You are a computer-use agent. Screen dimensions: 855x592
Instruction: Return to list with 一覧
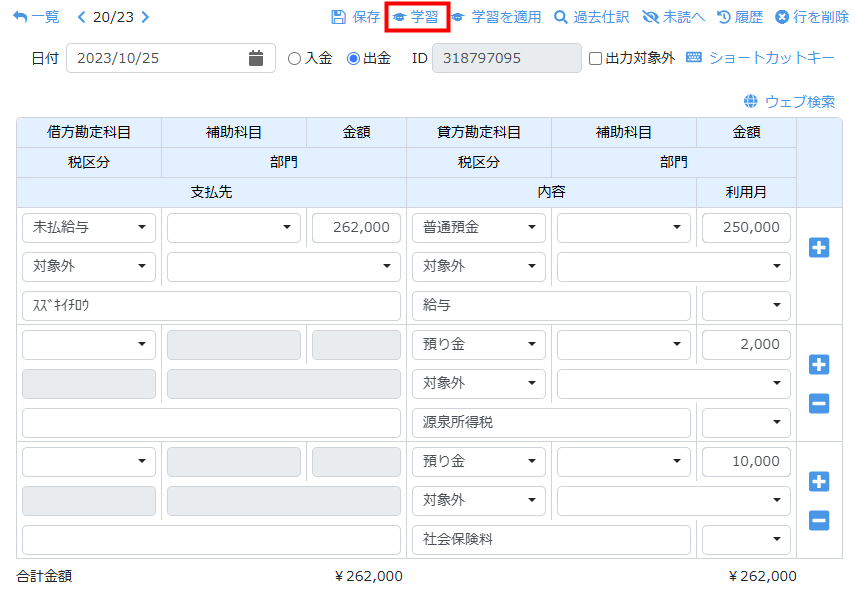pos(37,17)
